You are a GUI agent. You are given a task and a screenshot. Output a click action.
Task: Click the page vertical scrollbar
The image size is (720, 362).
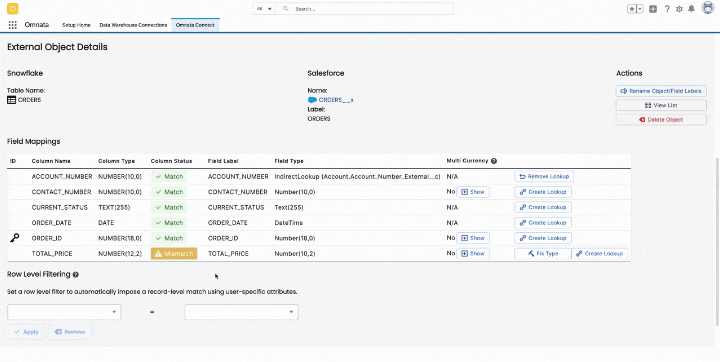click(717, 241)
